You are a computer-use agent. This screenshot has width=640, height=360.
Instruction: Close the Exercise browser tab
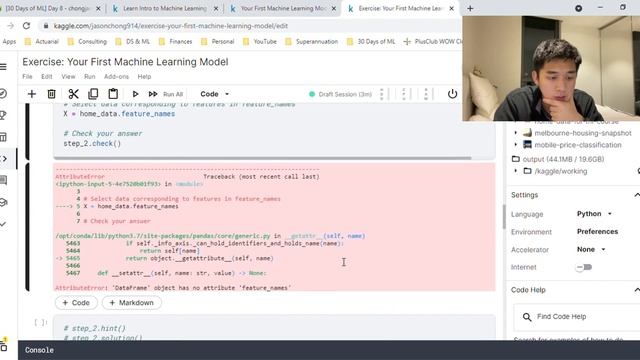pos(451,8)
